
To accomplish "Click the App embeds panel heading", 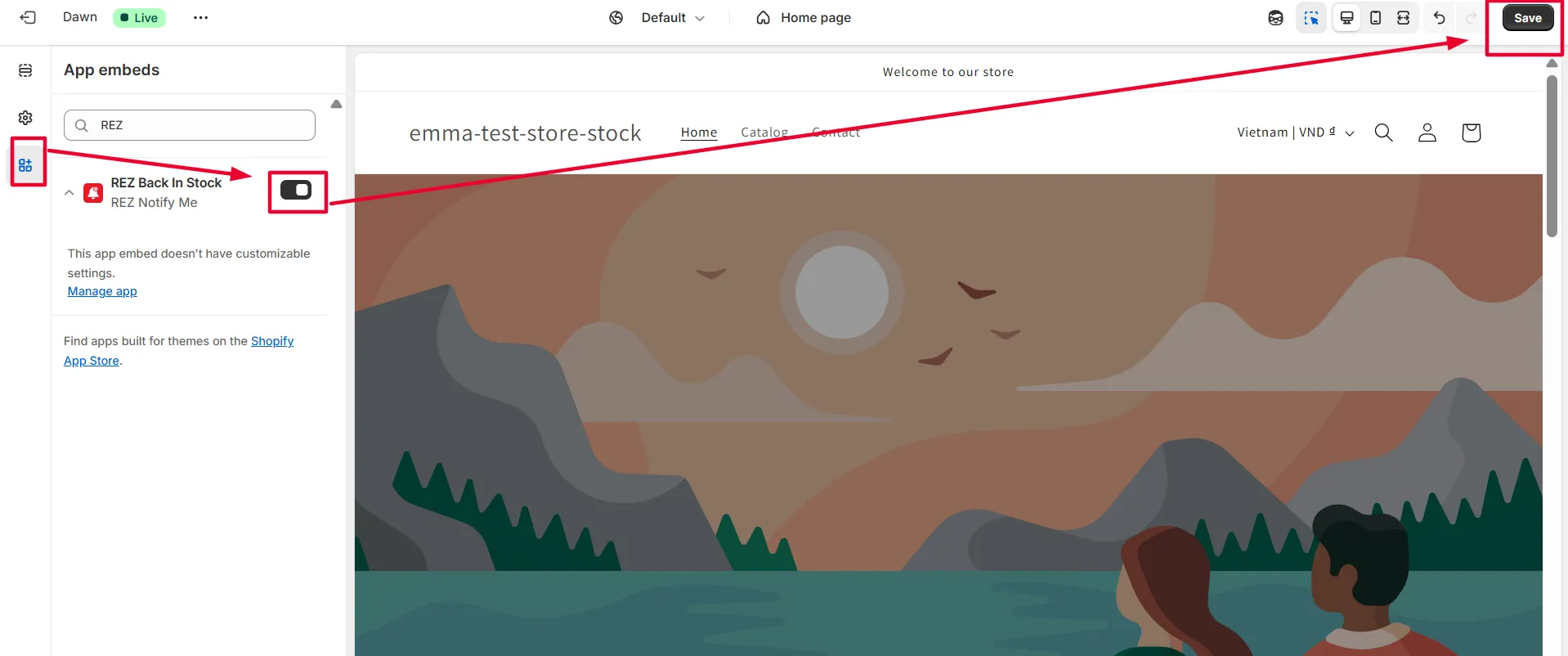I will pos(112,70).
